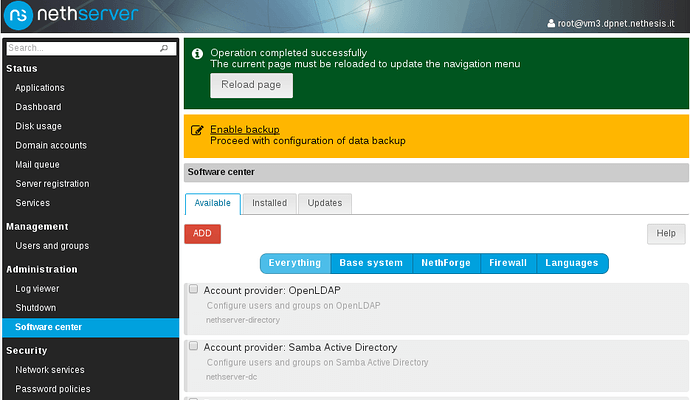Open the Help button

pos(666,234)
